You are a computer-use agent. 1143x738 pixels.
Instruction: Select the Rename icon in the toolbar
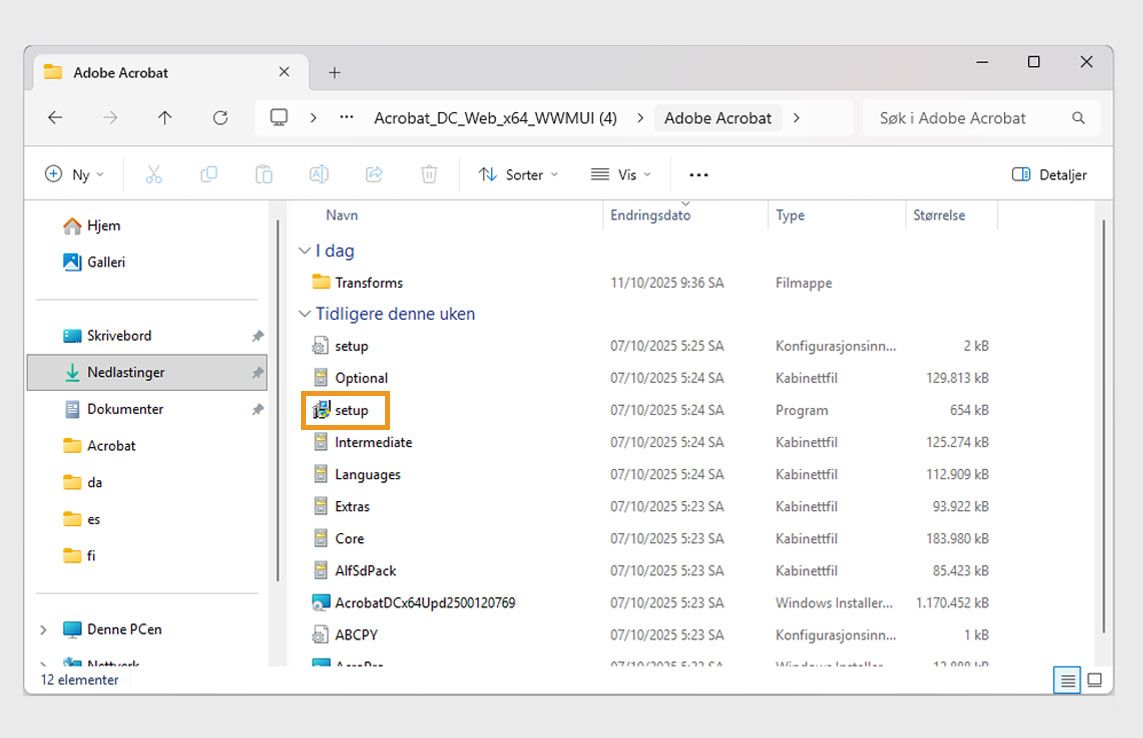[319, 174]
